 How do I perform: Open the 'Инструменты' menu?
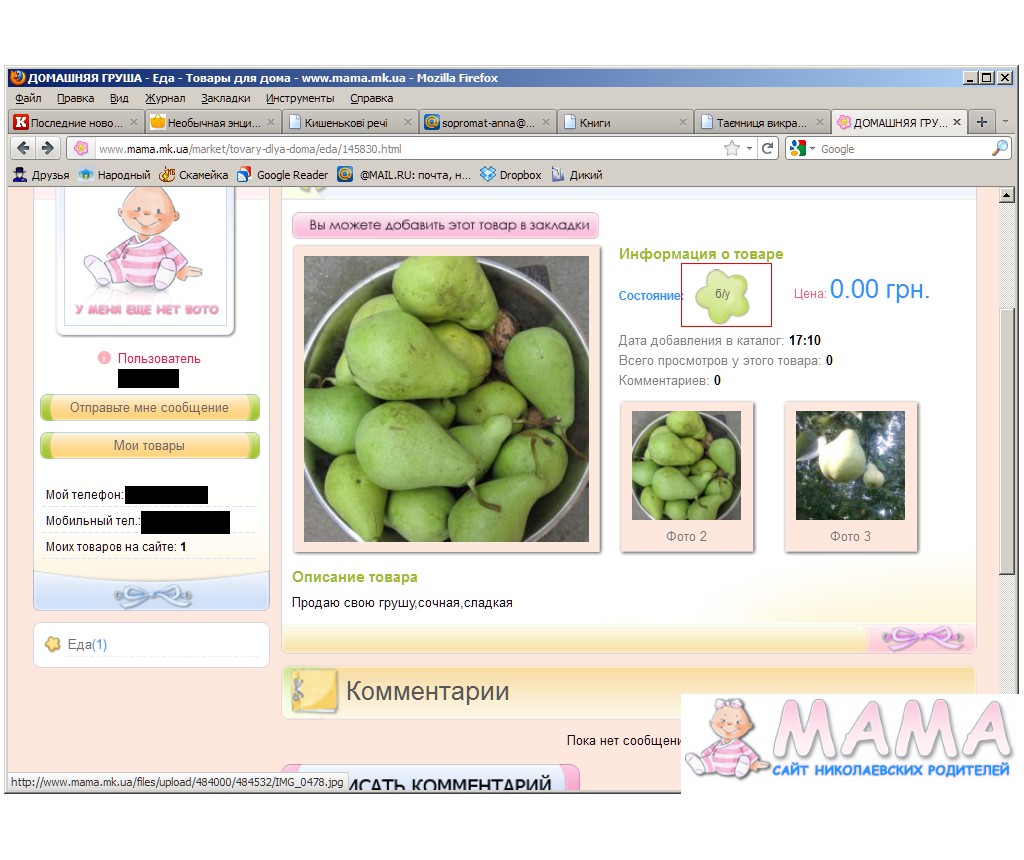(x=300, y=98)
